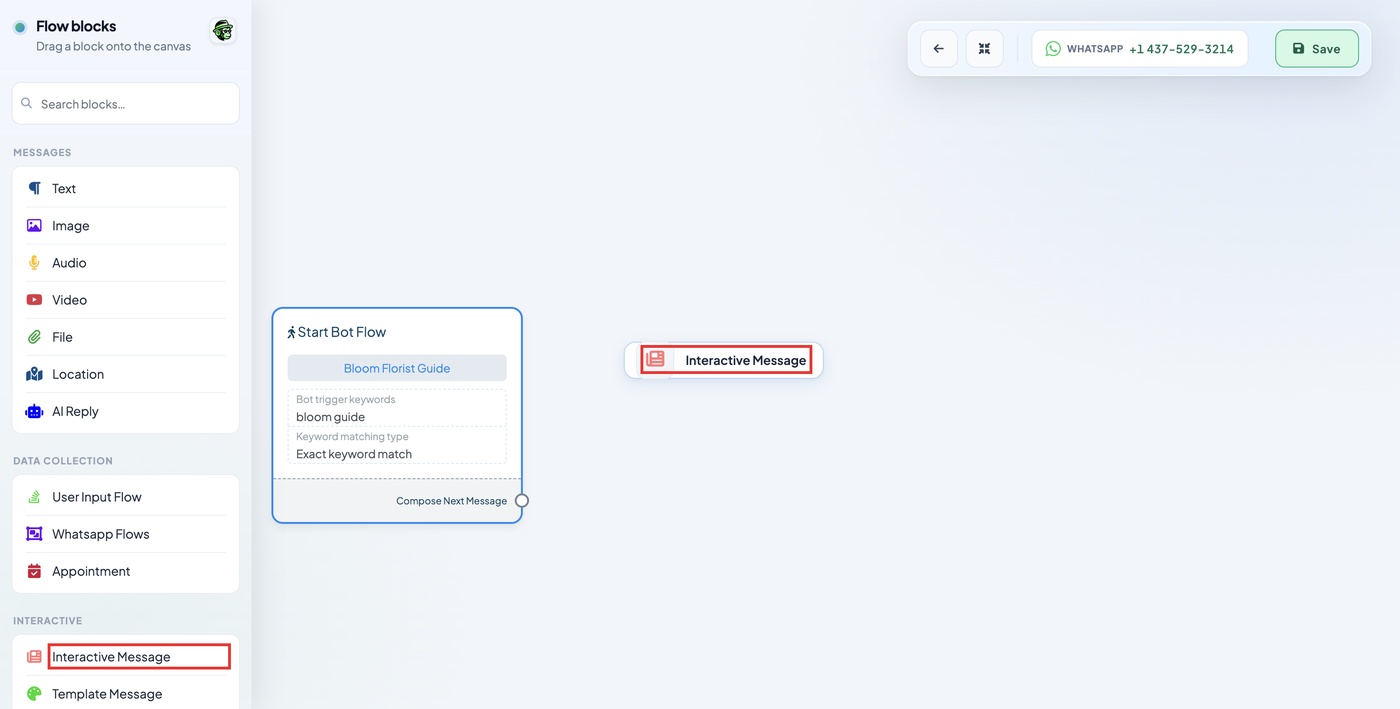Click the MESSAGES section heading
The height and width of the screenshot is (709, 1400).
click(42, 153)
